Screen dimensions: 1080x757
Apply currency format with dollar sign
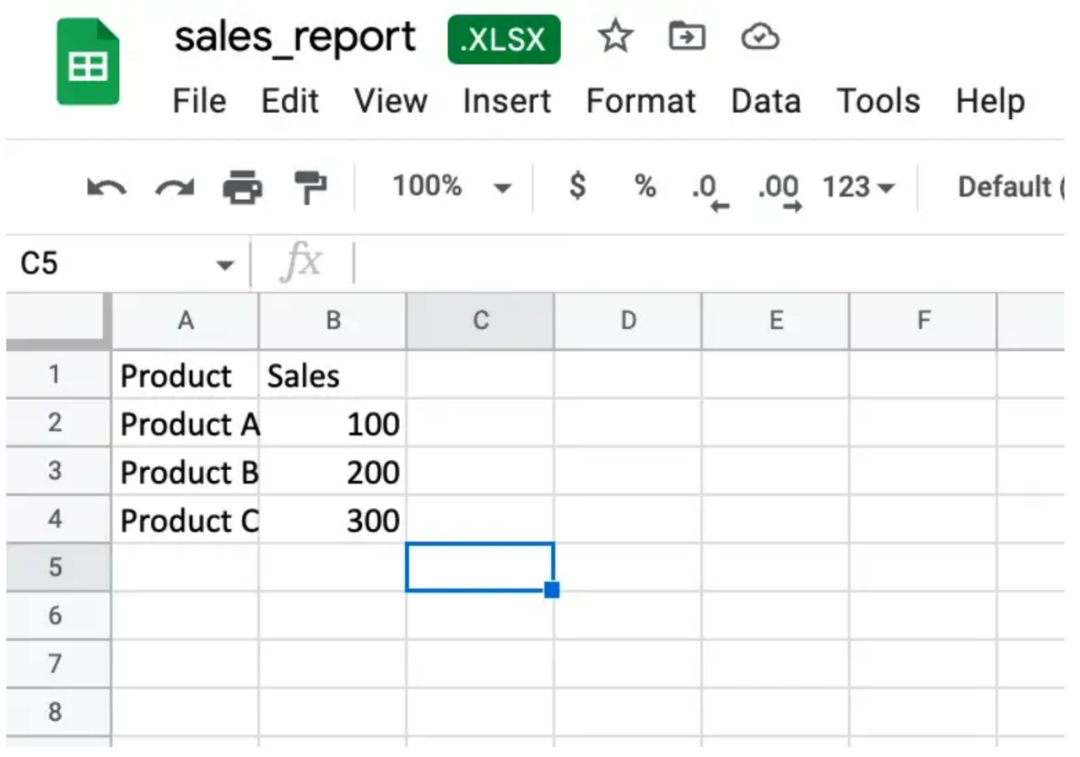click(577, 186)
